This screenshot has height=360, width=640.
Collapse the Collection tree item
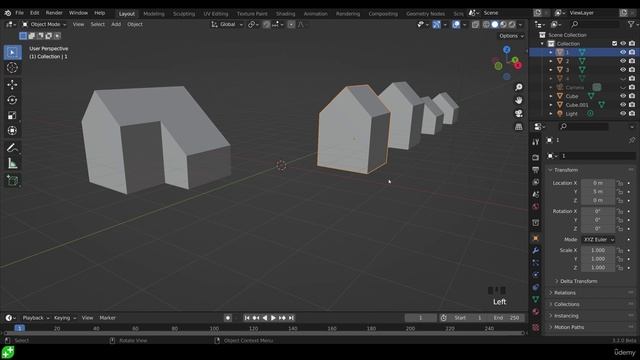point(542,43)
